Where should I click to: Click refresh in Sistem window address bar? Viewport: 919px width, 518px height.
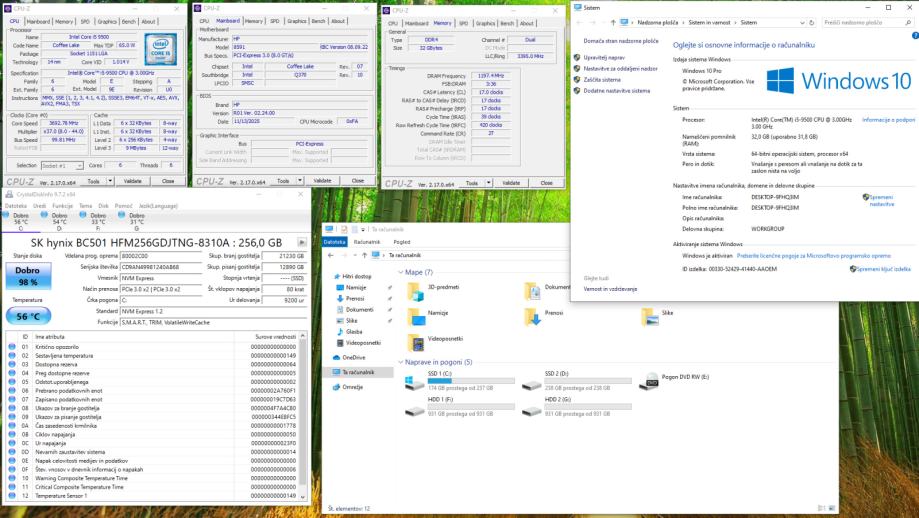[812, 23]
